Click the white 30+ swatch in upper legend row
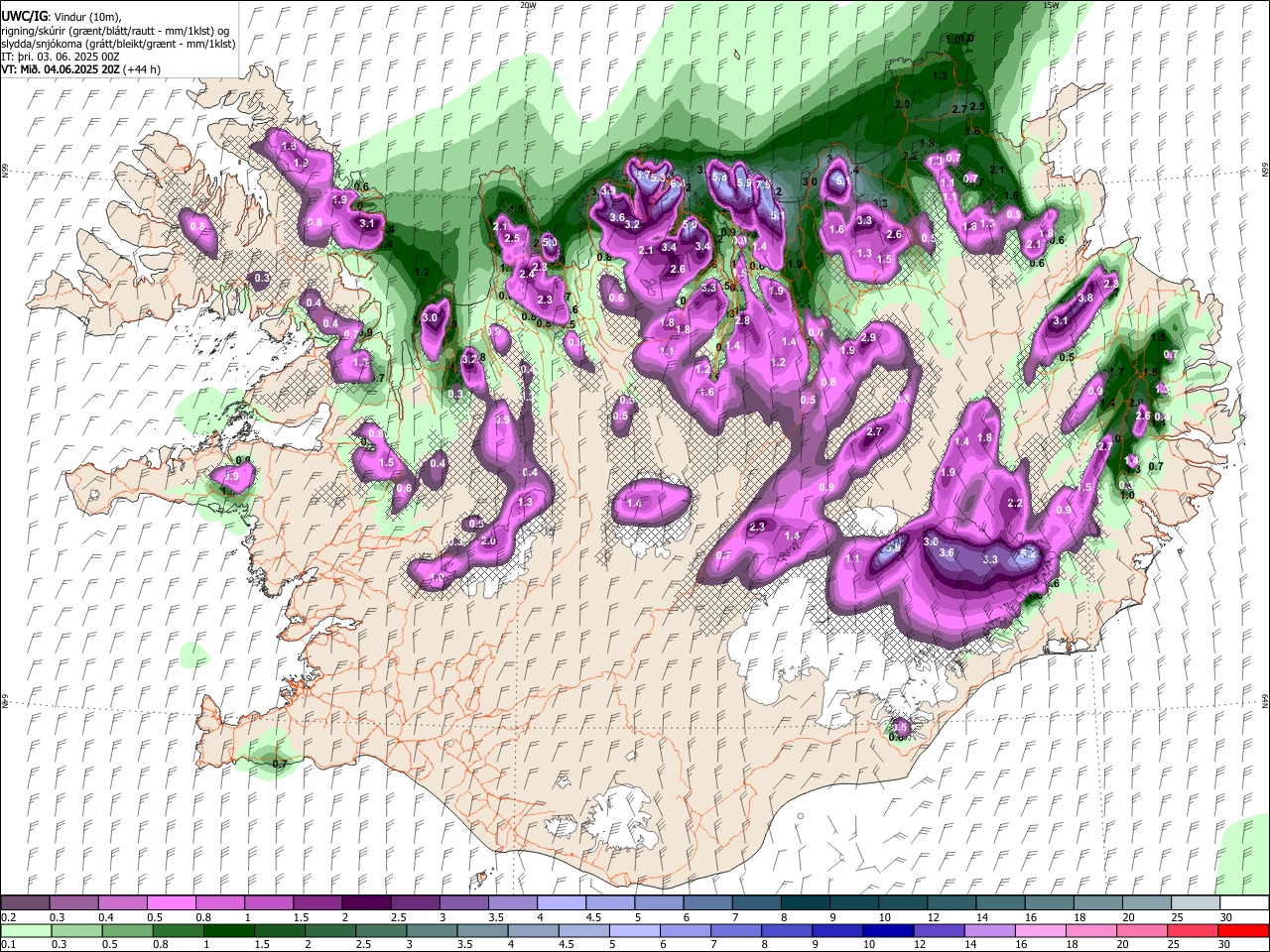This screenshot has height=952, width=1270. [1244, 903]
